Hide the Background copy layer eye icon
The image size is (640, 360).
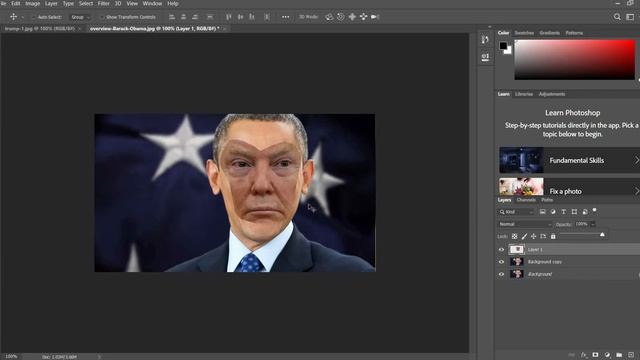[x=501, y=262]
